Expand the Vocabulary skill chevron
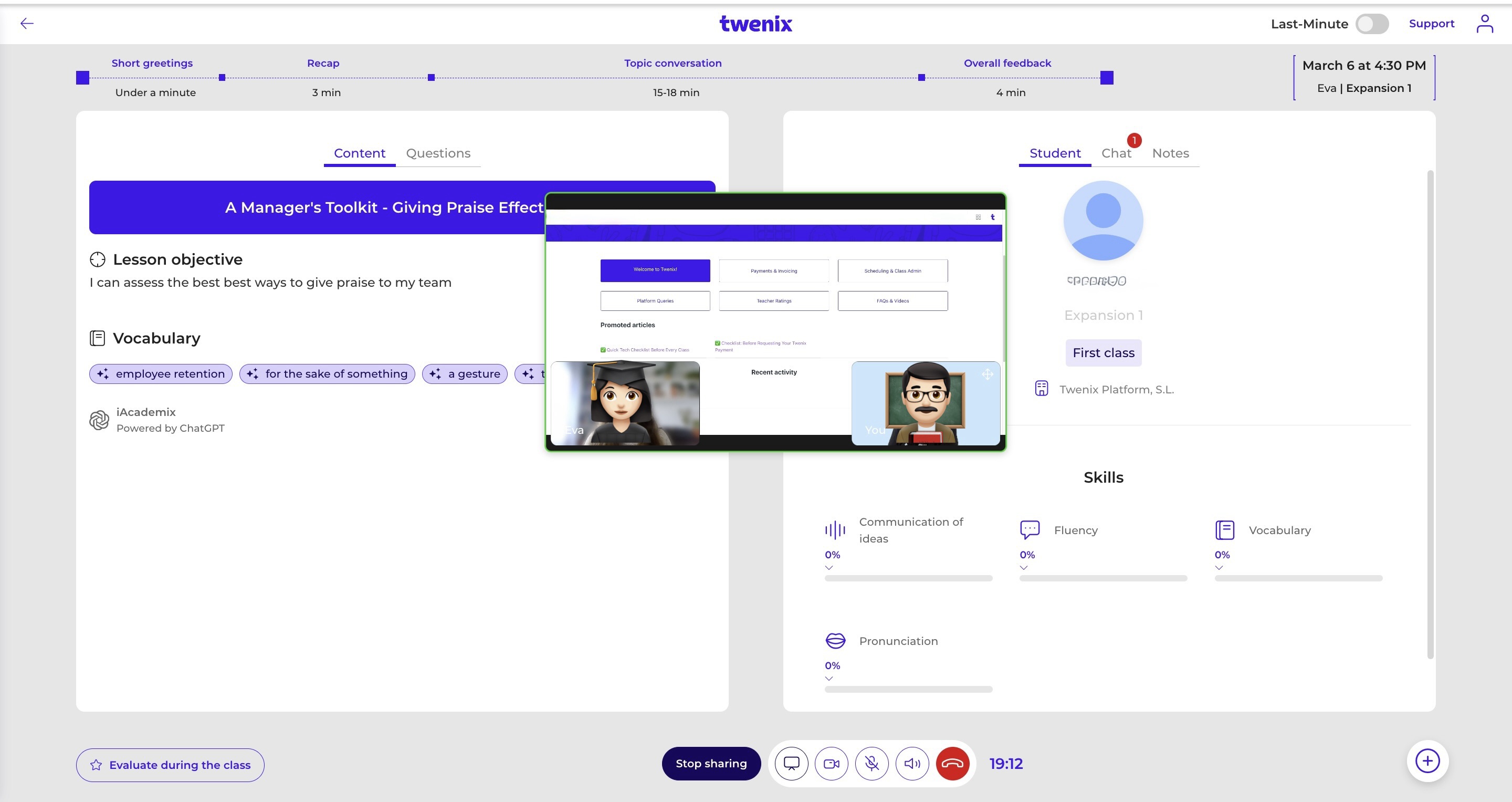Viewport: 1512px width, 802px height. pos(1219,568)
